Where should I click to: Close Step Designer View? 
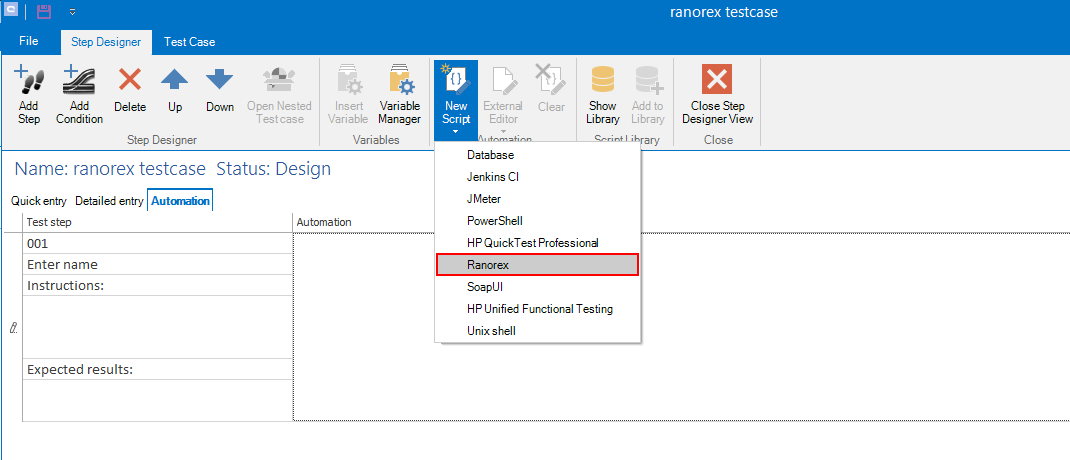pos(717,82)
